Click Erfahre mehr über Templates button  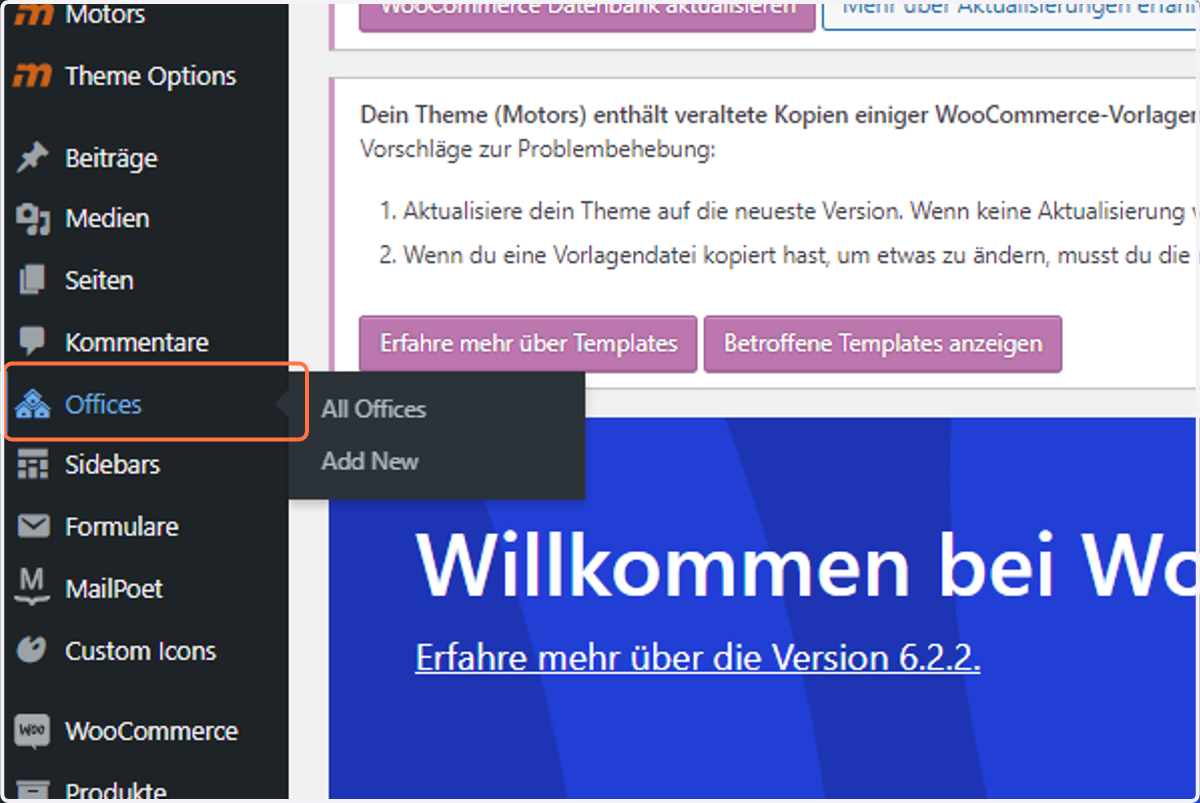[x=528, y=344]
